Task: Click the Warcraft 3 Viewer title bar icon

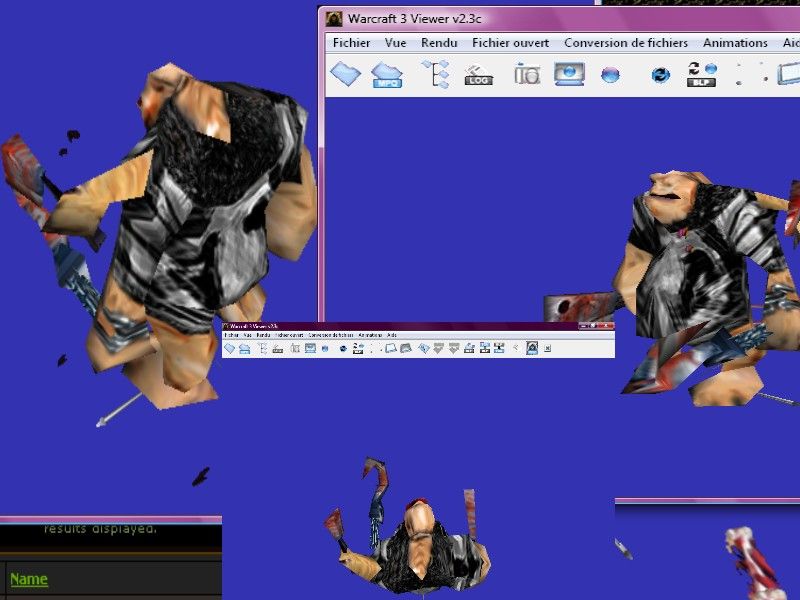Action: click(334, 19)
